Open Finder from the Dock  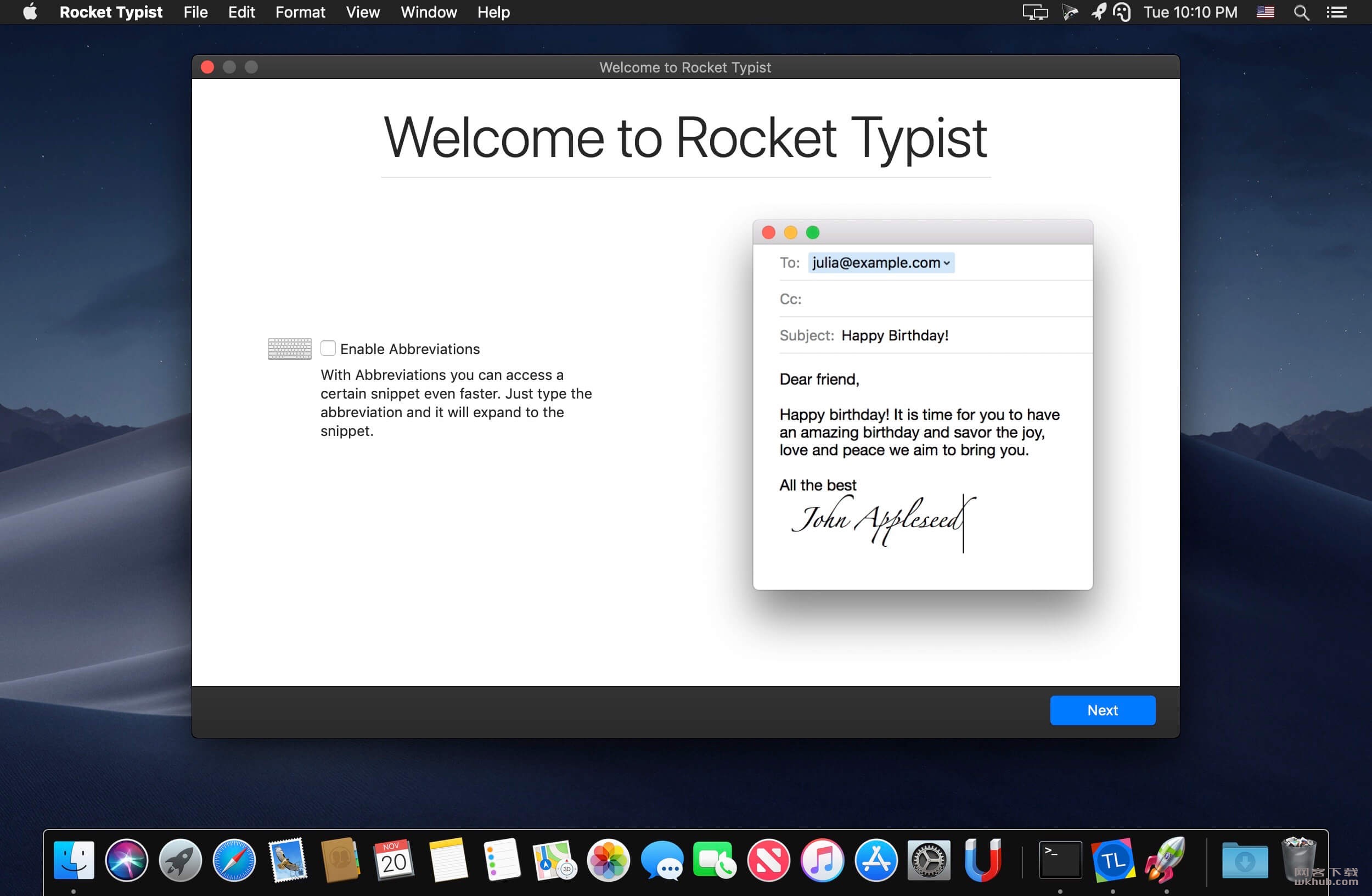point(74,860)
